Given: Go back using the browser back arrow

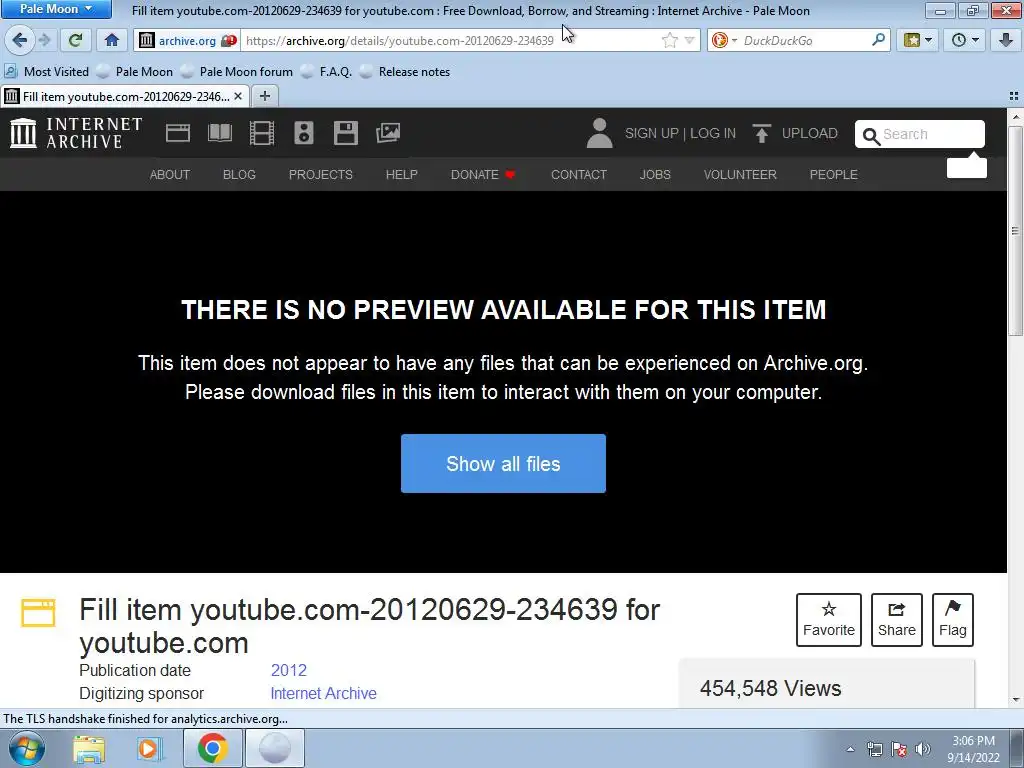Looking at the screenshot, I should click(x=19, y=40).
